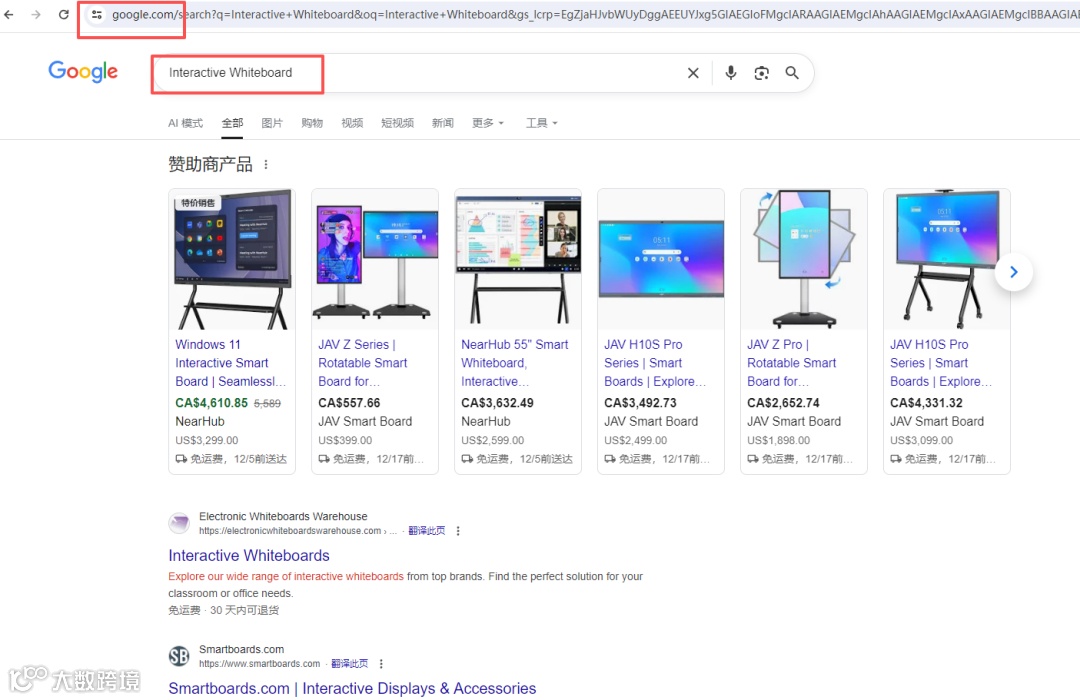Screen dimensions: 1080x700
Task: Open site information icon in address bar
Action: coord(97,14)
